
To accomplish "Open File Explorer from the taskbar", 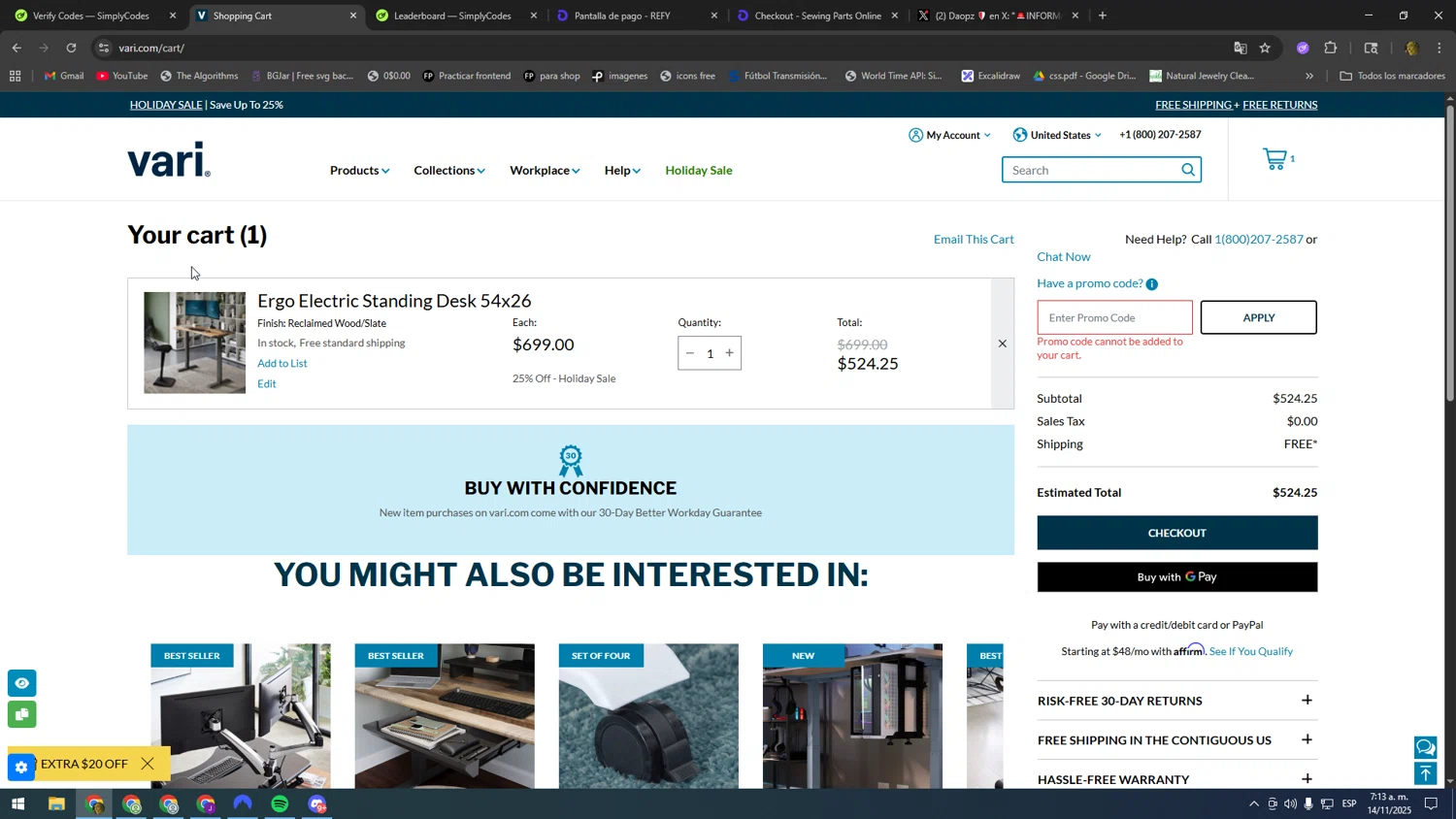I will 56,804.
